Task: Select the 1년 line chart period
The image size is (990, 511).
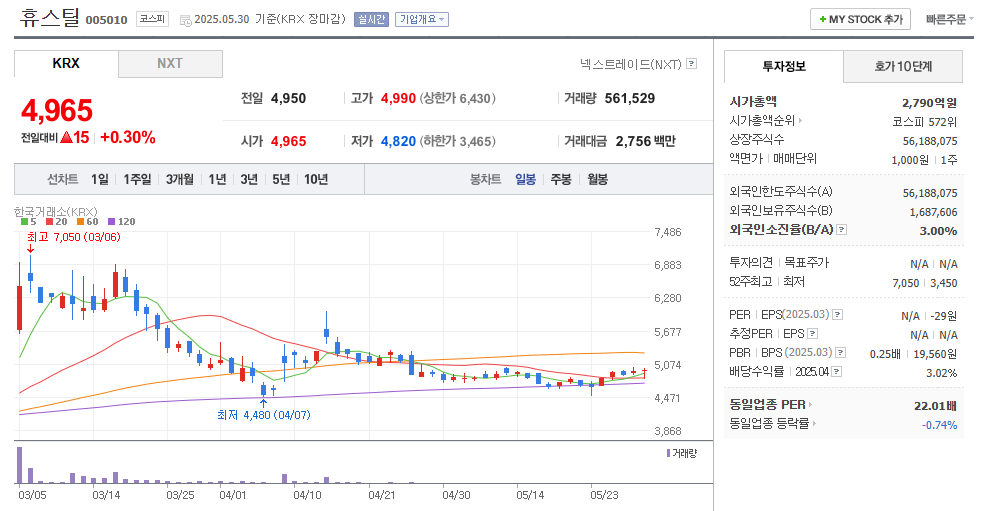Action: click(217, 179)
